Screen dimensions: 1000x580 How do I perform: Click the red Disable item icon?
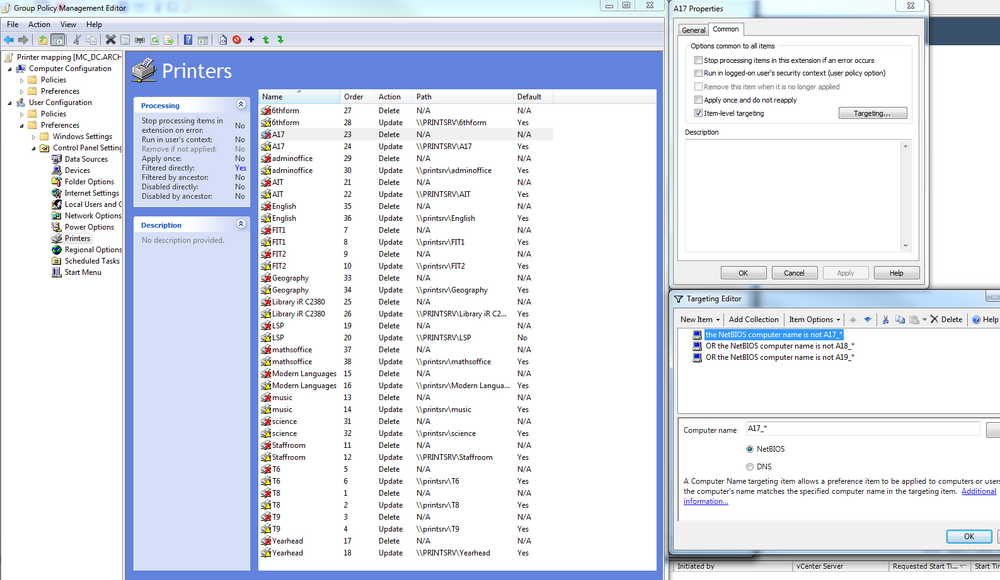point(237,40)
